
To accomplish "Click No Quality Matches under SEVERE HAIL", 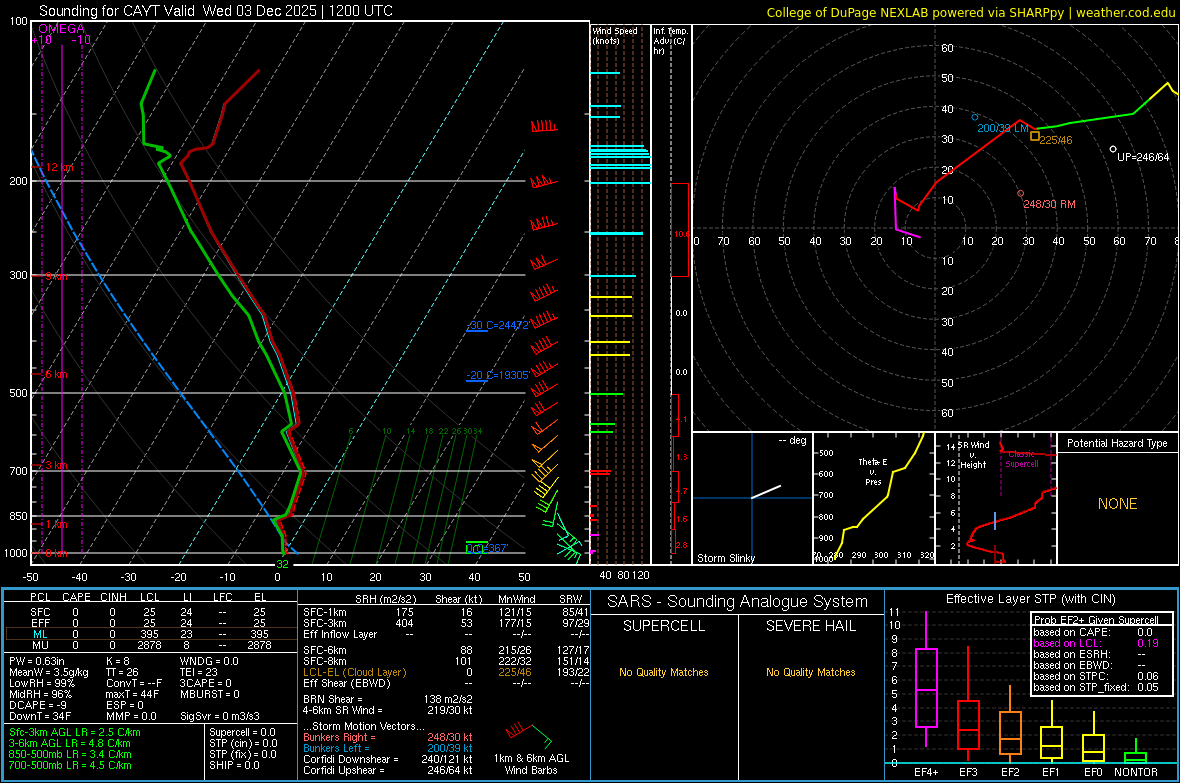I will pos(810,672).
